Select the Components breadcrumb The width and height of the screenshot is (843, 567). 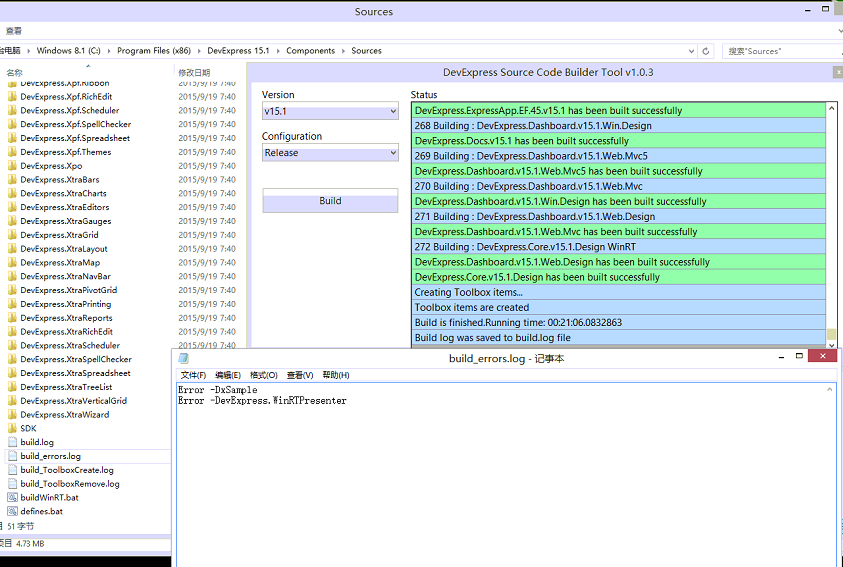tap(310, 51)
